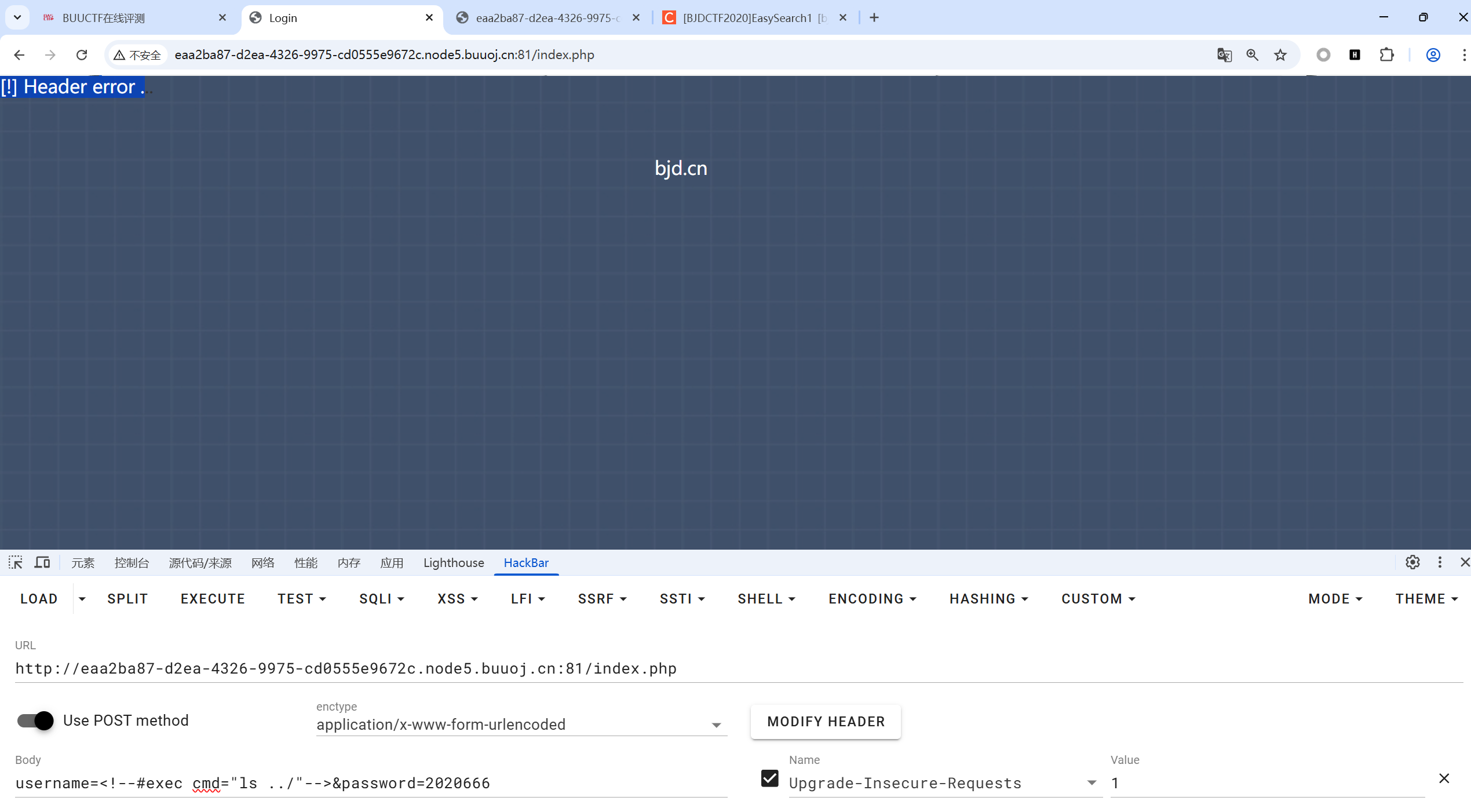Expand the ENCODING dropdown menu
The image size is (1471, 812).
[872, 599]
